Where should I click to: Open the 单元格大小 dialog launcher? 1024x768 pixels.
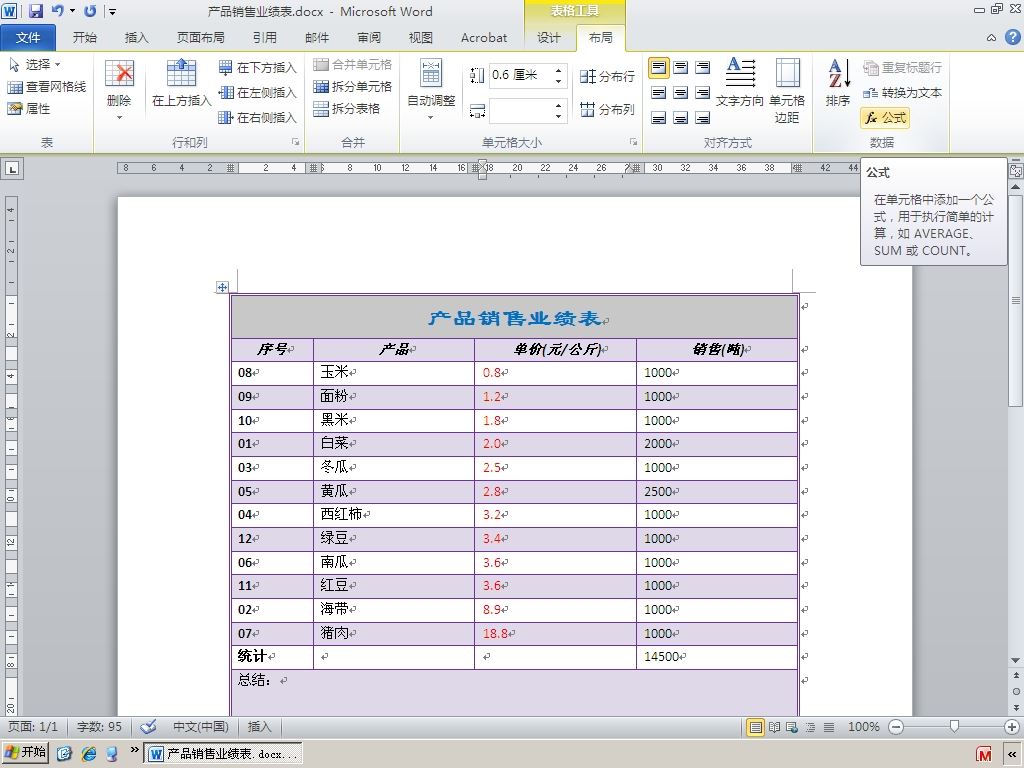(x=633, y=142)
